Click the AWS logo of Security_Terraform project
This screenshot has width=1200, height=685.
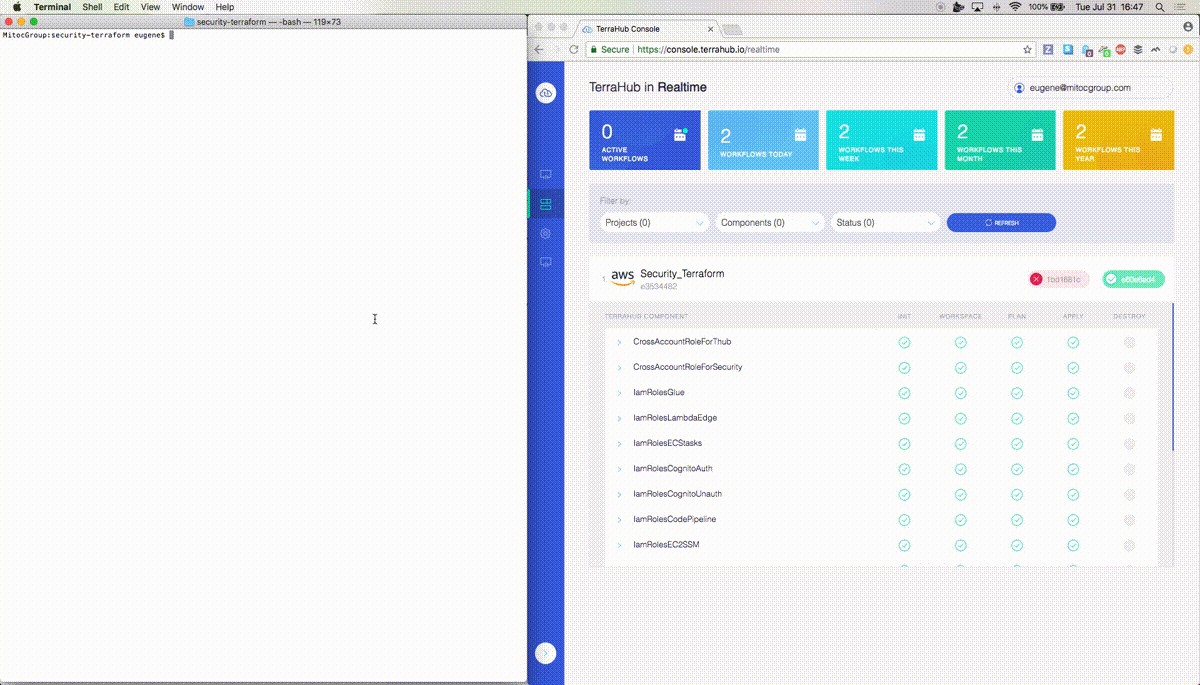click(x=623, y=278)
